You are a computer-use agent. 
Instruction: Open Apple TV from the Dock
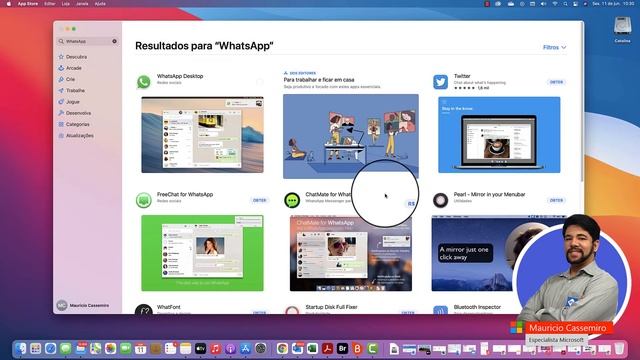200,349
